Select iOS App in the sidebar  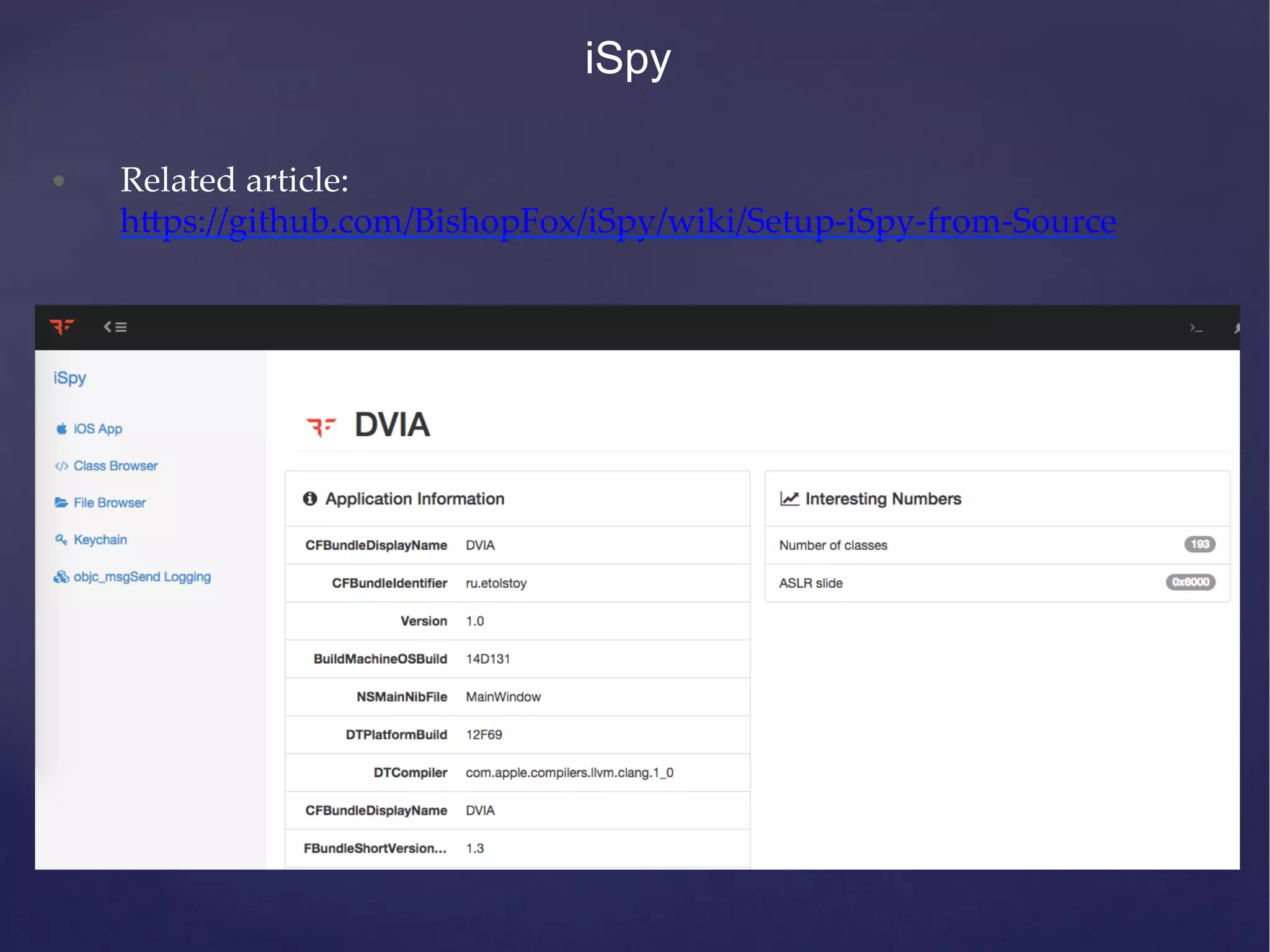(x=98, y=429)
